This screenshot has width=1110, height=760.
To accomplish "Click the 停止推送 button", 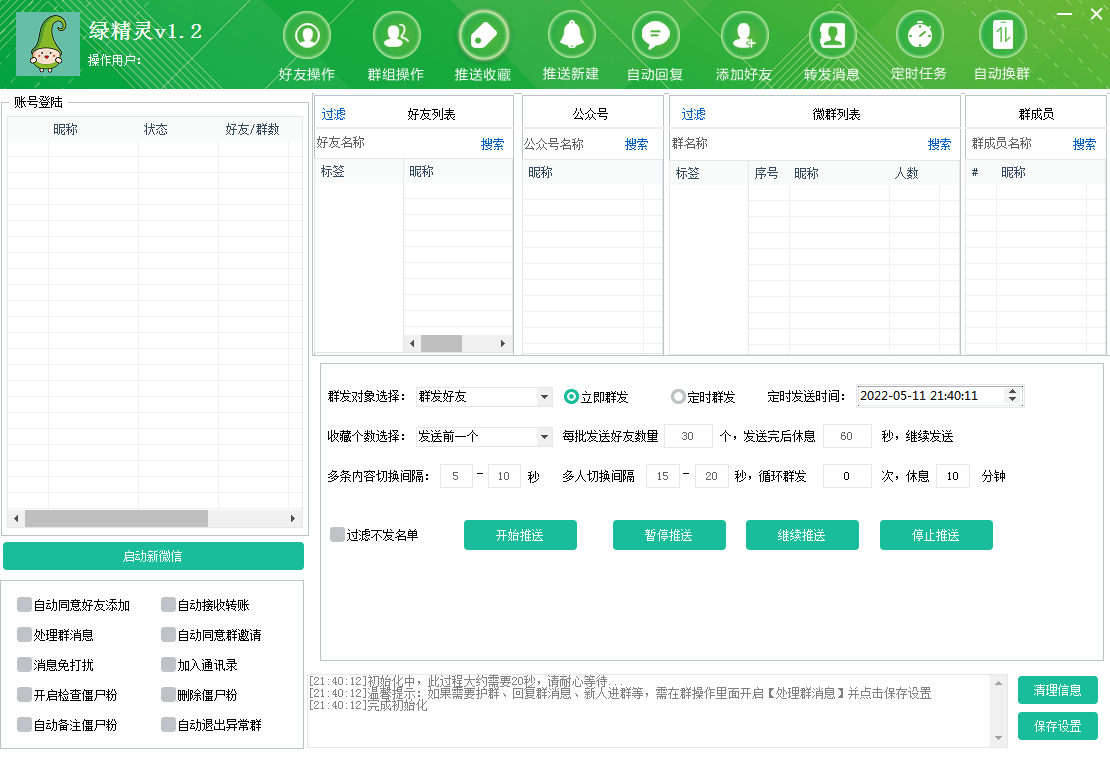I will coord(936,535).
